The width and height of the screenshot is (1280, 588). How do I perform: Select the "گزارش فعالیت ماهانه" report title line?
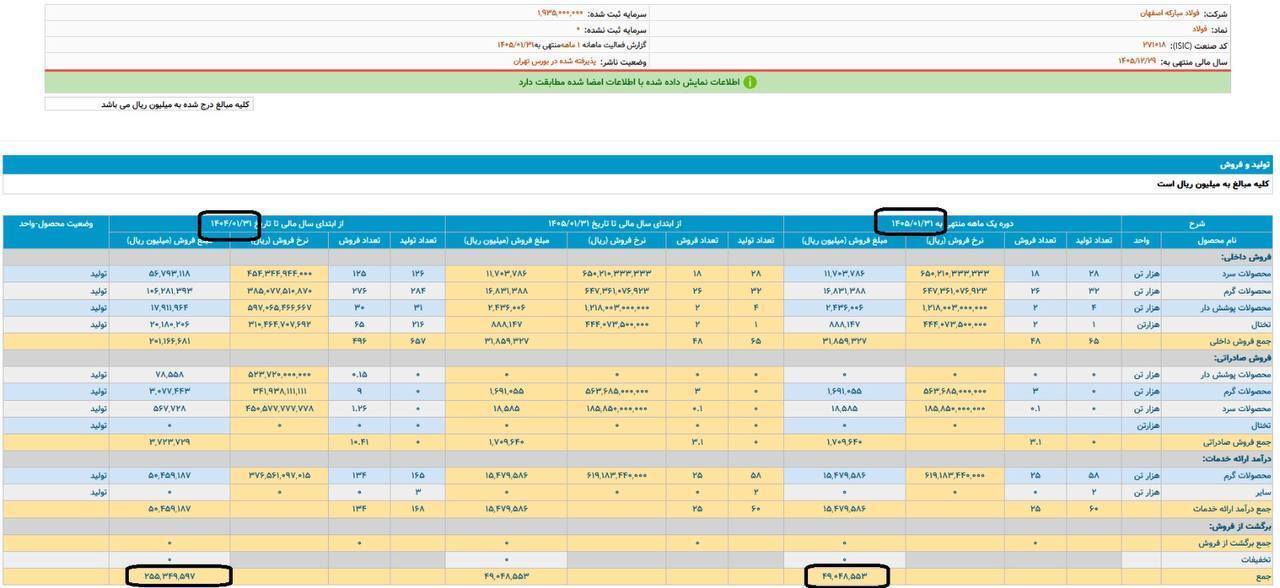pyautogui.click(x=572, y=46)
